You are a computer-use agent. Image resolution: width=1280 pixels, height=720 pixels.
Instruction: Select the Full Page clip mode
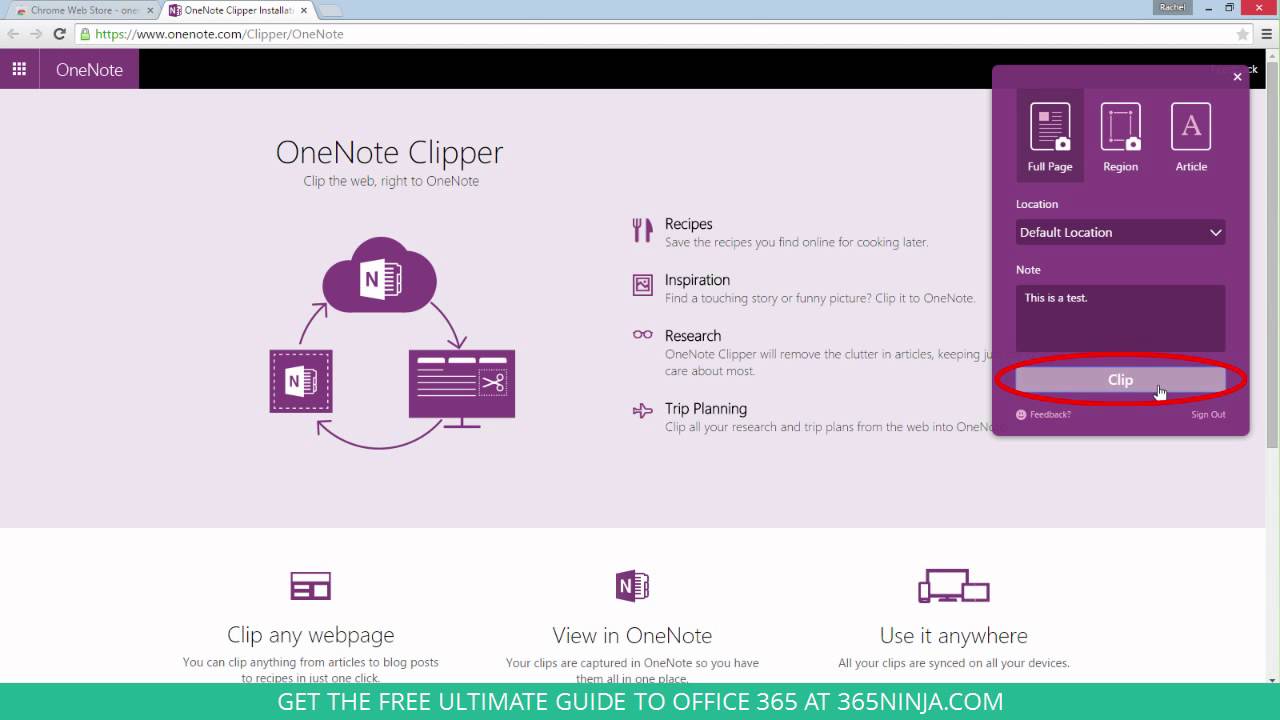(x=1050, y=137)
